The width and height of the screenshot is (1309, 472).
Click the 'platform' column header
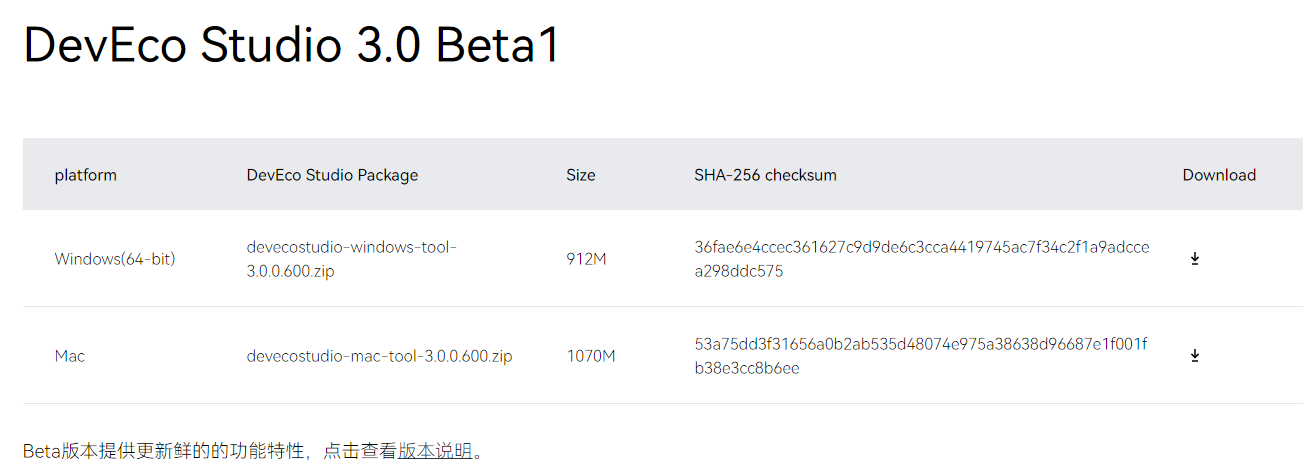pos(86,175)
